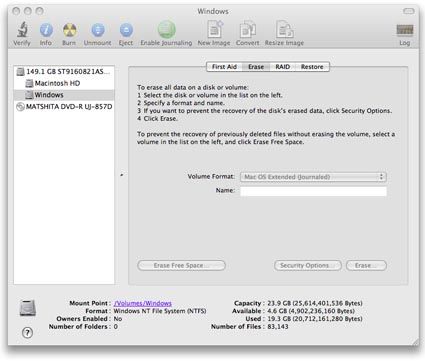Select the 149.1 GB ST9160821AS disk
Viewport: 425px width, 361px height.
(64, 71)
